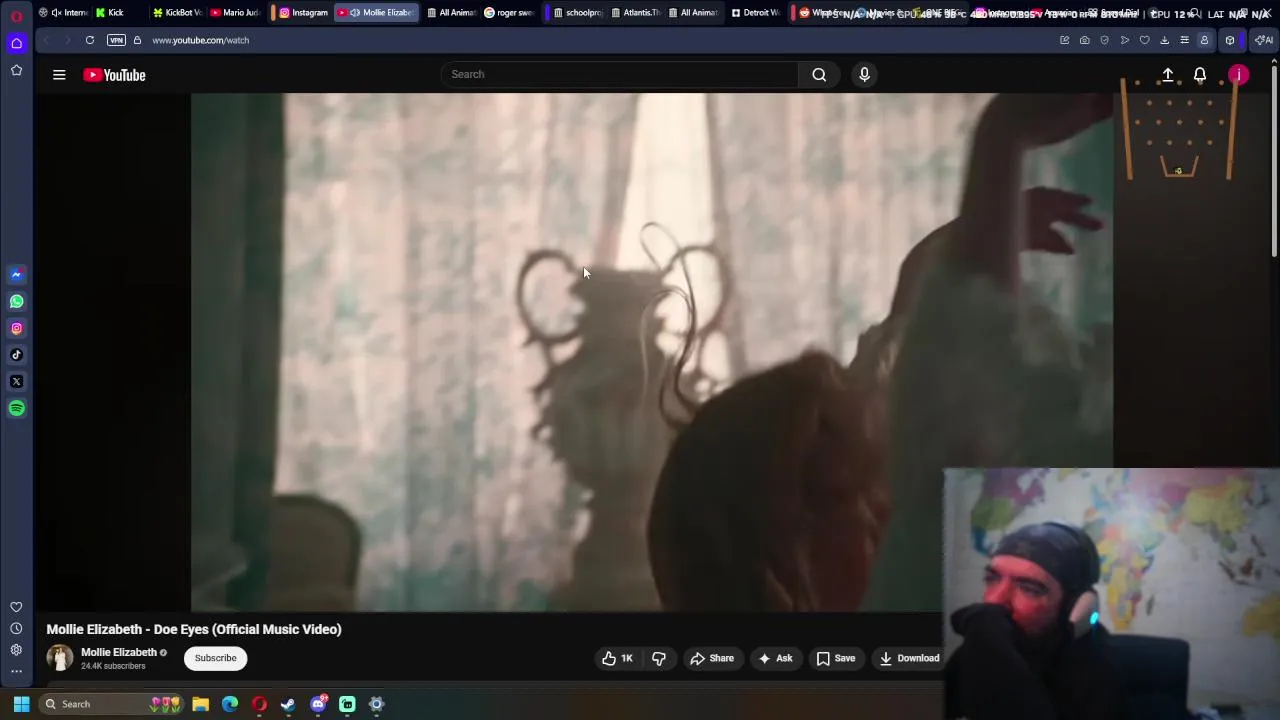The height and width of the screenshot is (720, 1280).
Task: Switch to the Instagram tab
Action: click(x=303, y=13)
